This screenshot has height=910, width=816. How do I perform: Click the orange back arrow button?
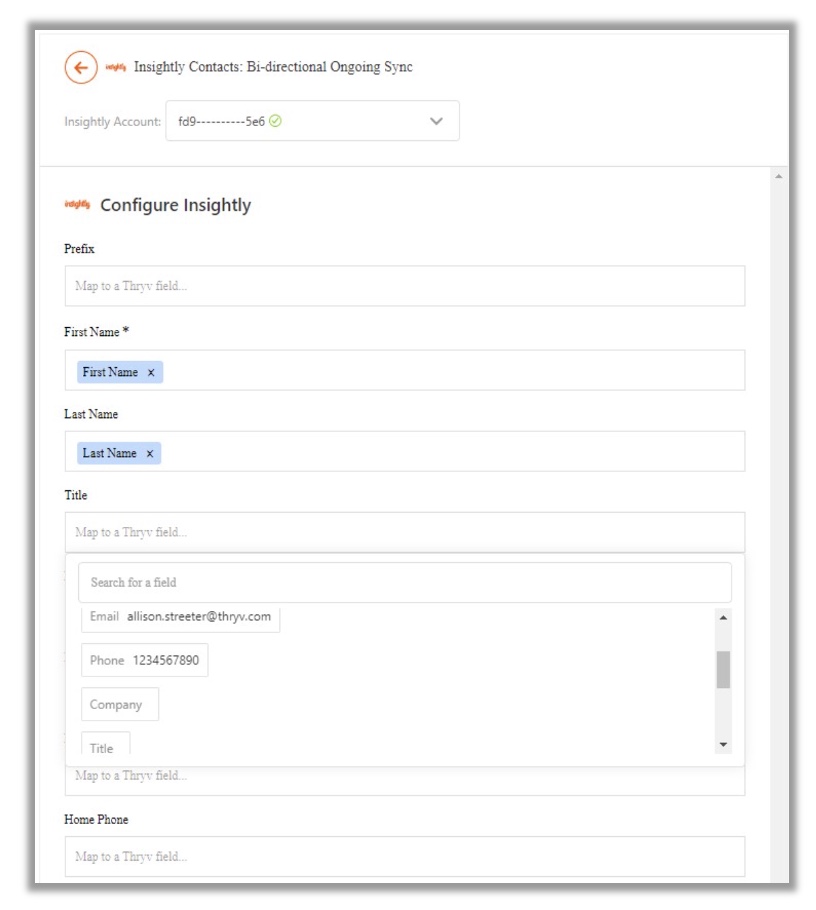point(81,67)
